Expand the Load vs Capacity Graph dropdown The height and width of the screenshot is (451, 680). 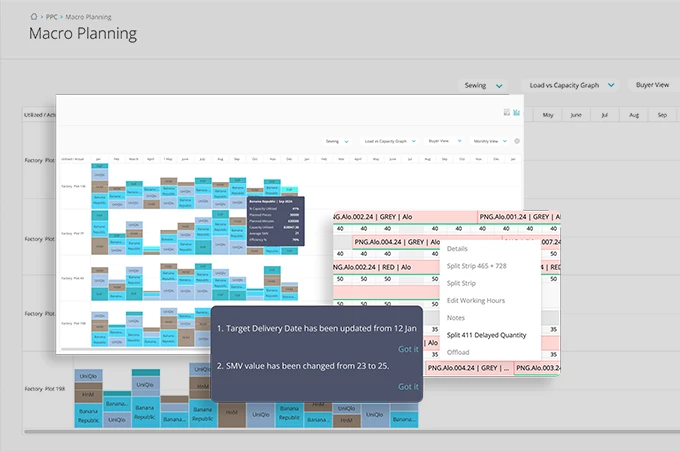click(571, 86)
